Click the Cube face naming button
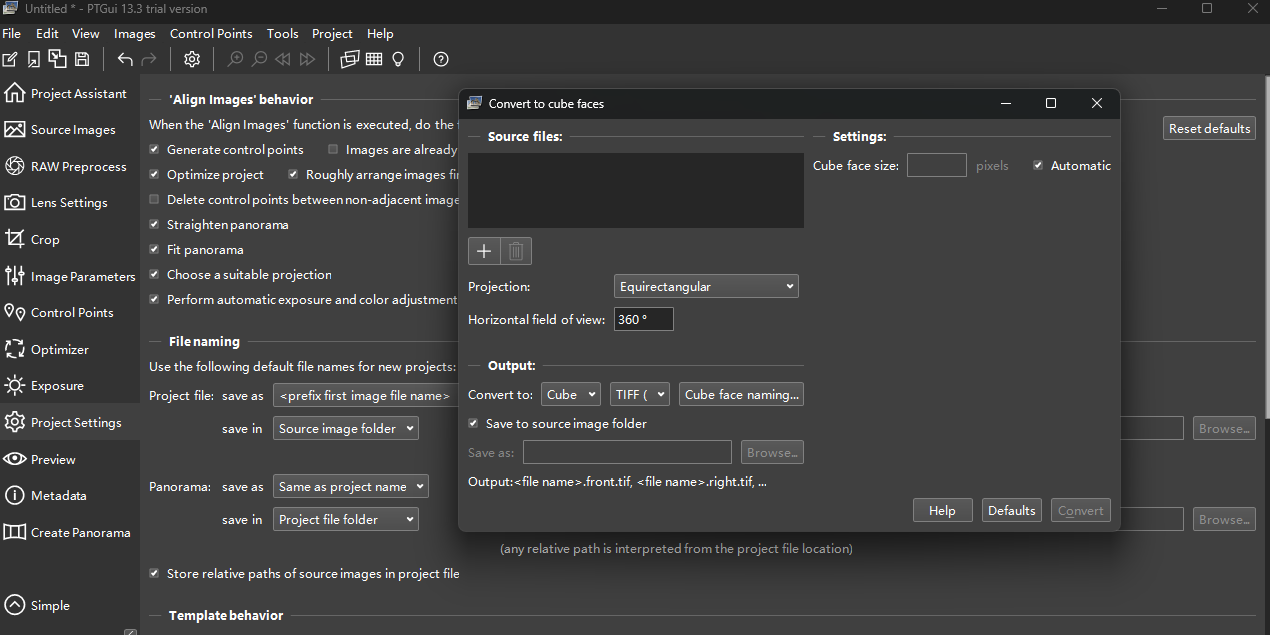 tap(741, 395)
